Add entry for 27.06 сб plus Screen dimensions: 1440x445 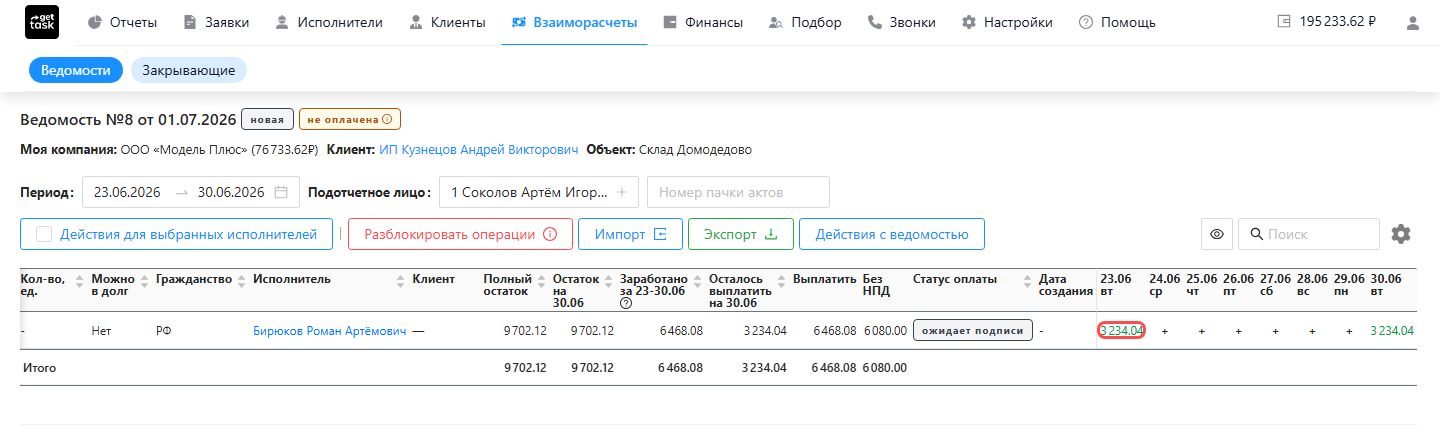click(1276, 331)
